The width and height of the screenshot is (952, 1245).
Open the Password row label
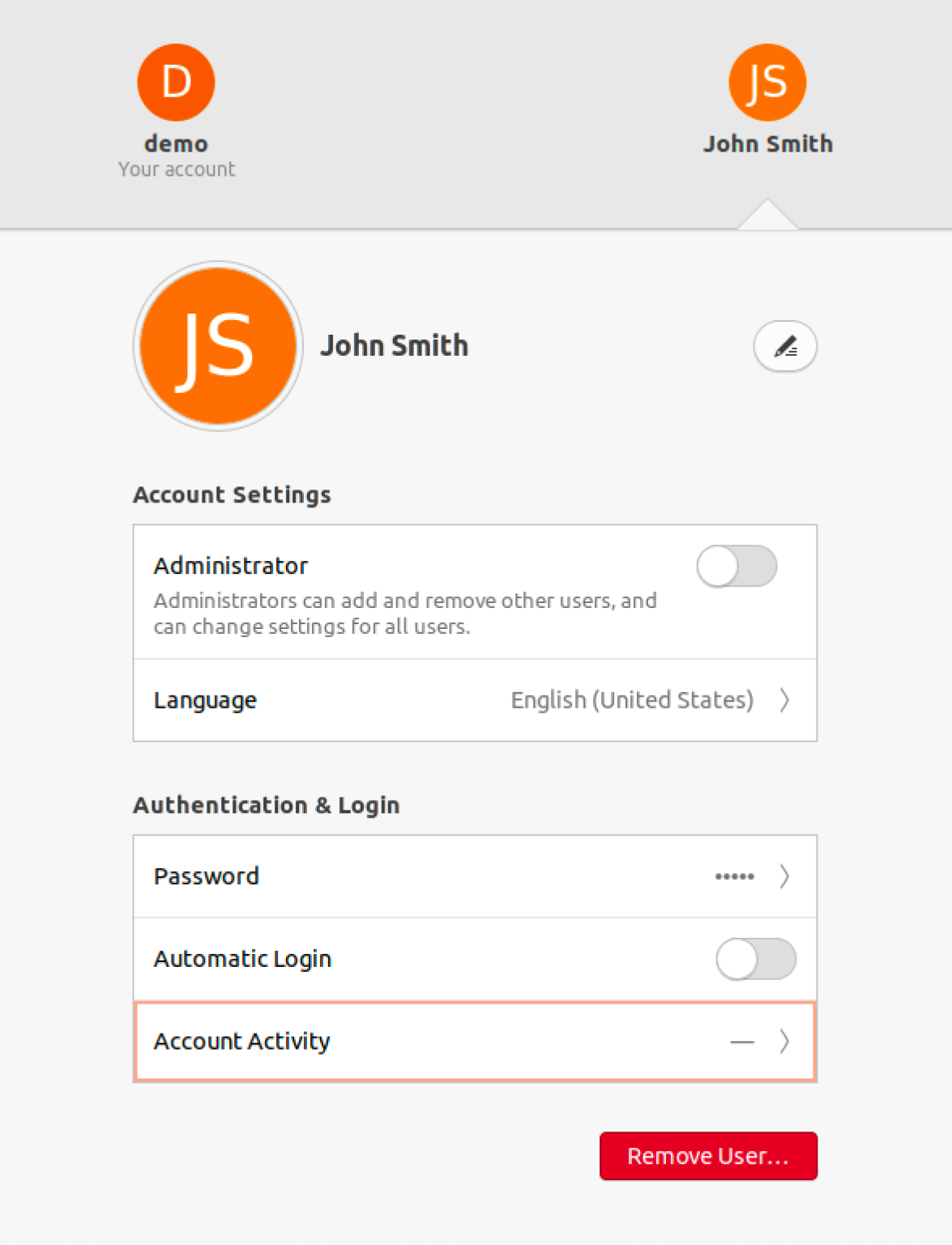[207, 876]
